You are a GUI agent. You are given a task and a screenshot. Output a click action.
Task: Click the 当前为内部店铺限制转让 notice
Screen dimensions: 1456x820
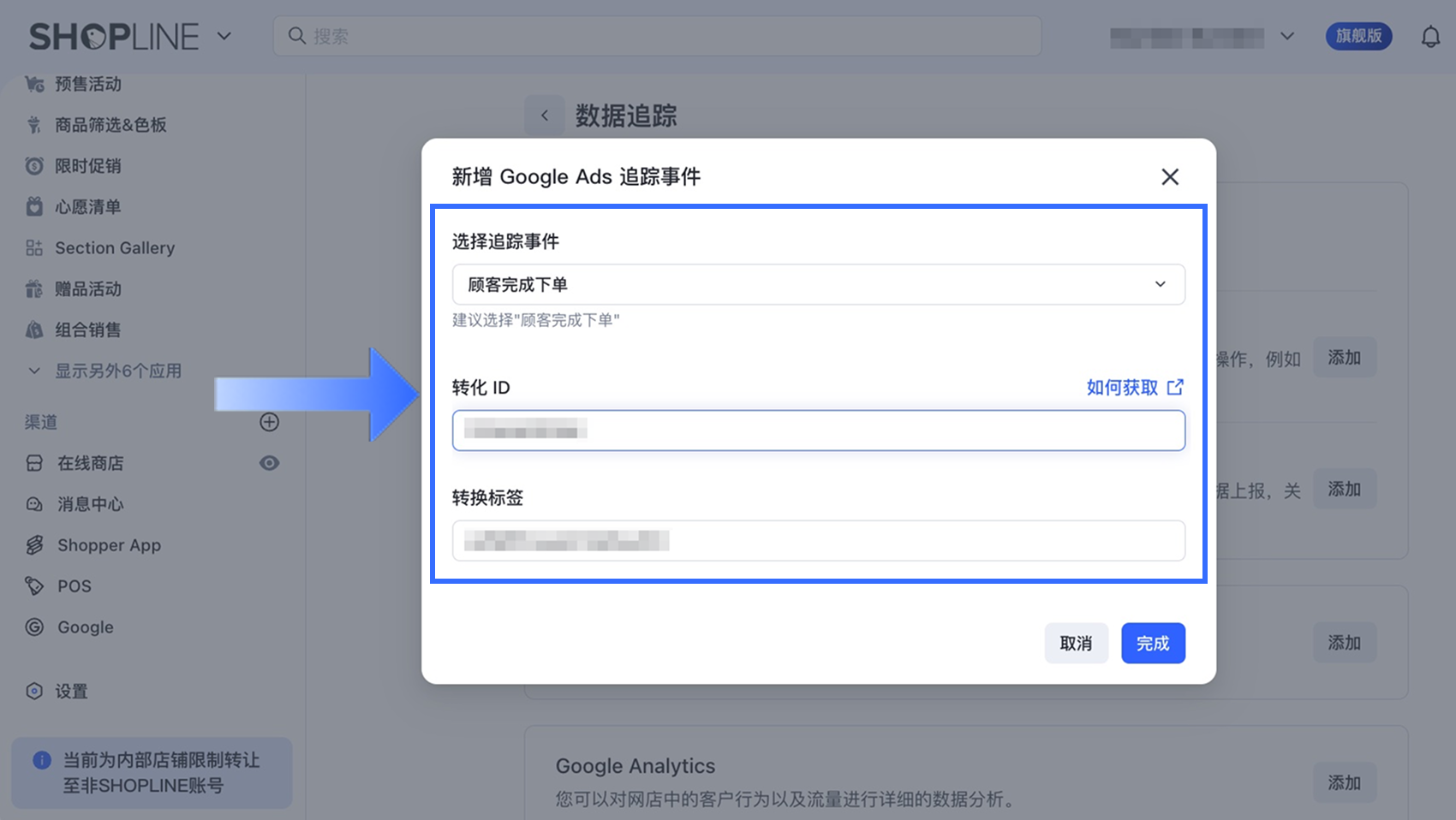click(152, 773)
